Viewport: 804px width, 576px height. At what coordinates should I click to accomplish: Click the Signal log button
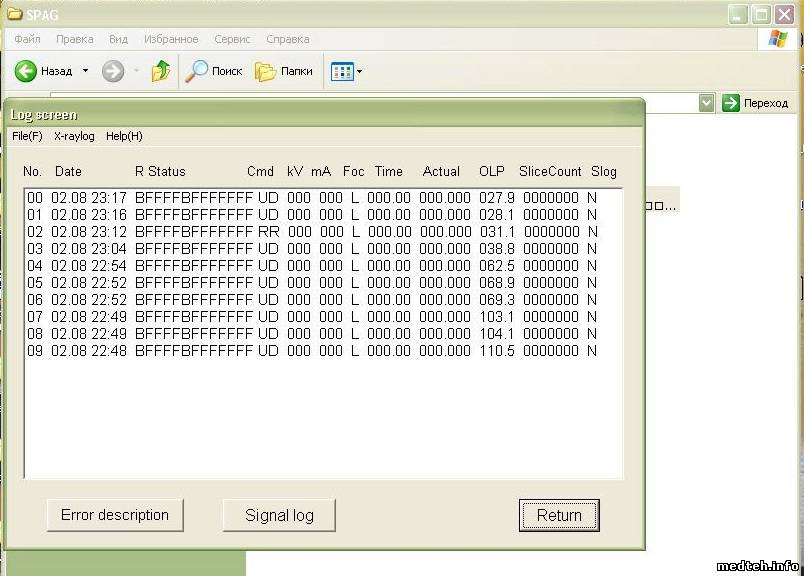[279, 516]
